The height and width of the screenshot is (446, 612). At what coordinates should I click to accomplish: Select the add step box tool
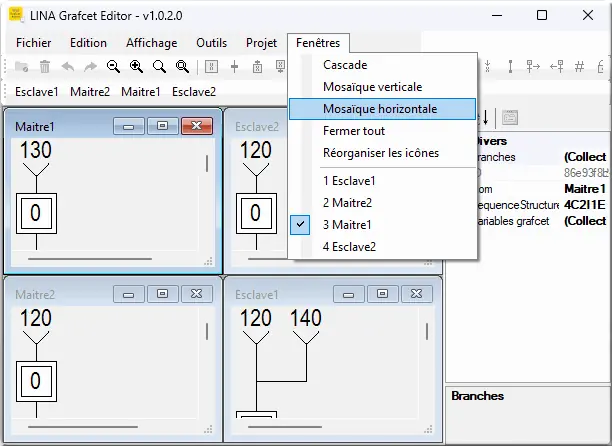click(211, 66)
